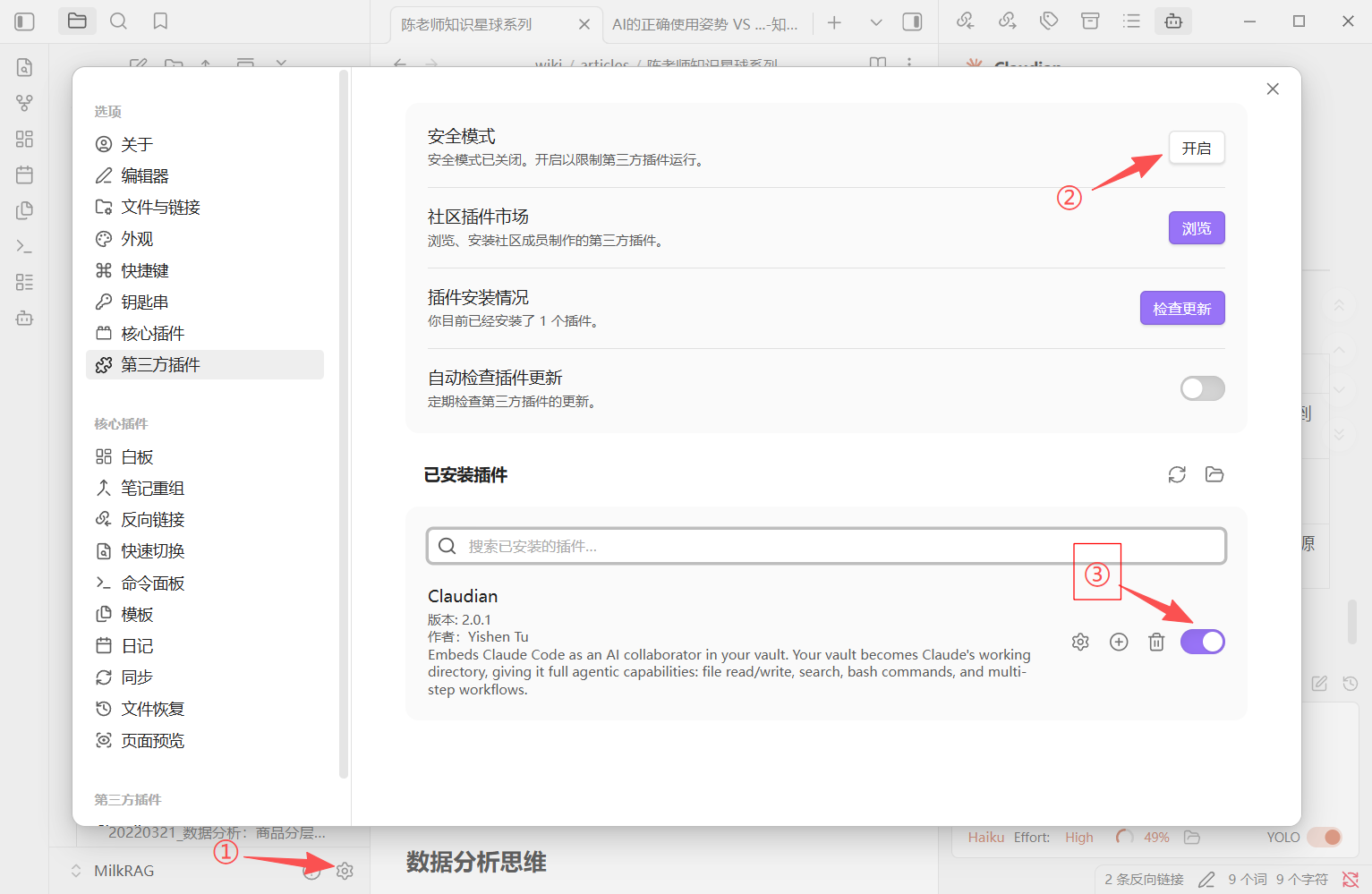Screen dimensions: 1372x894
Task: Expand the tab list dropdown chevron
Action: pos(876,22)
